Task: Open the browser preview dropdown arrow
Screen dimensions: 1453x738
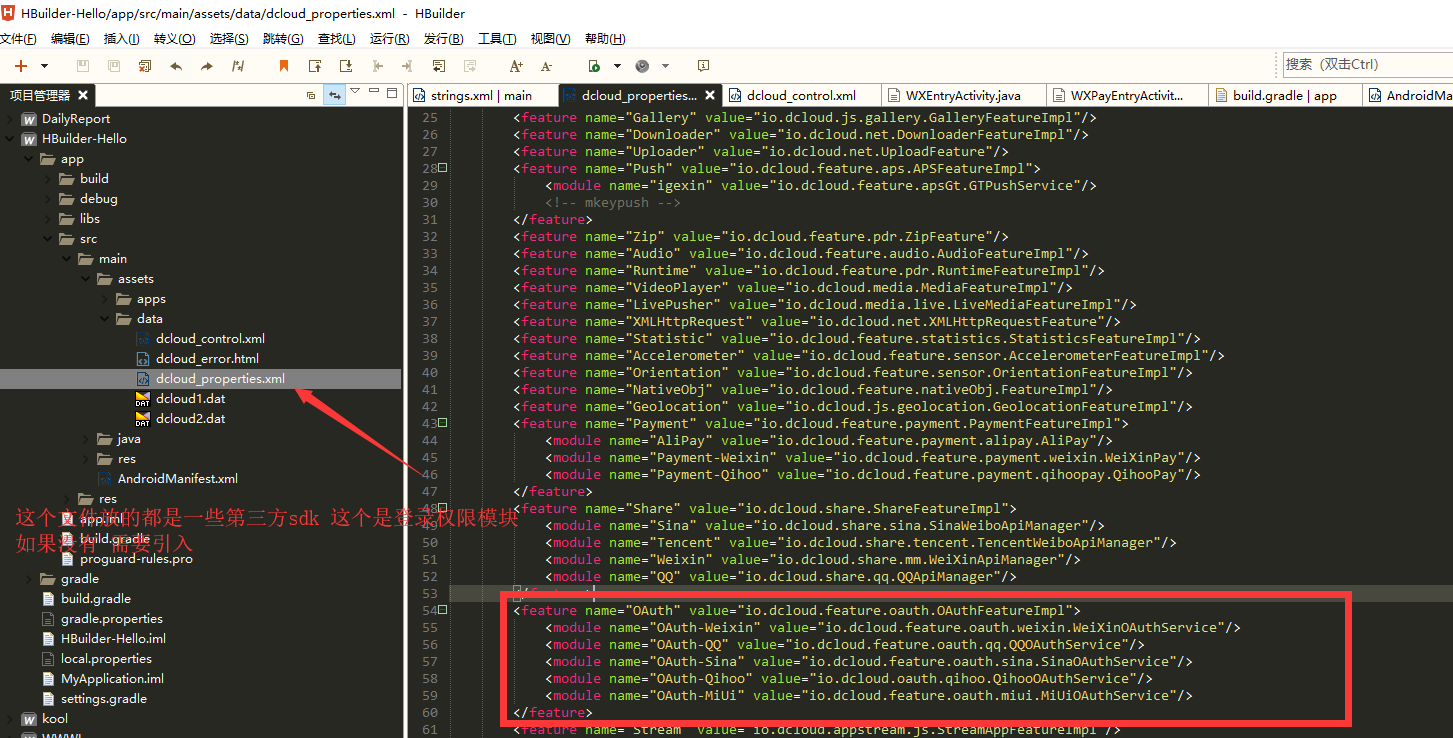Action: tap(664, 66)
